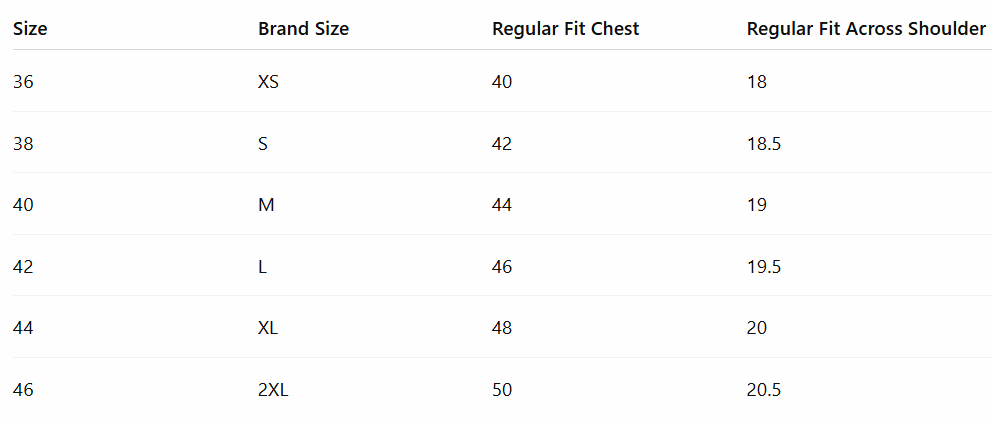Image resolution: width=992 pixels, height=424 pixels.
Task: Select shoulder value 19 in the M row
Action: tap(757, 205)
